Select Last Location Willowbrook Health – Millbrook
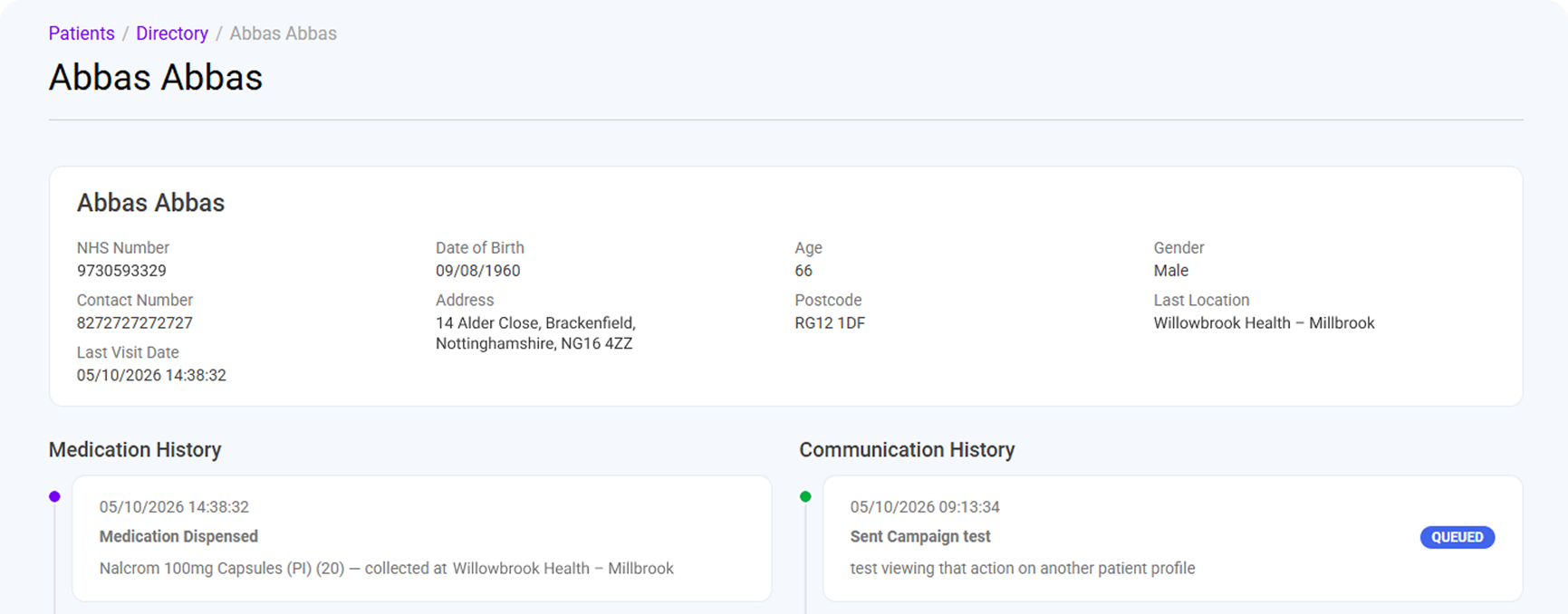The height and width of the screenshot is (614, 1568). click(x=1264, y=323)
